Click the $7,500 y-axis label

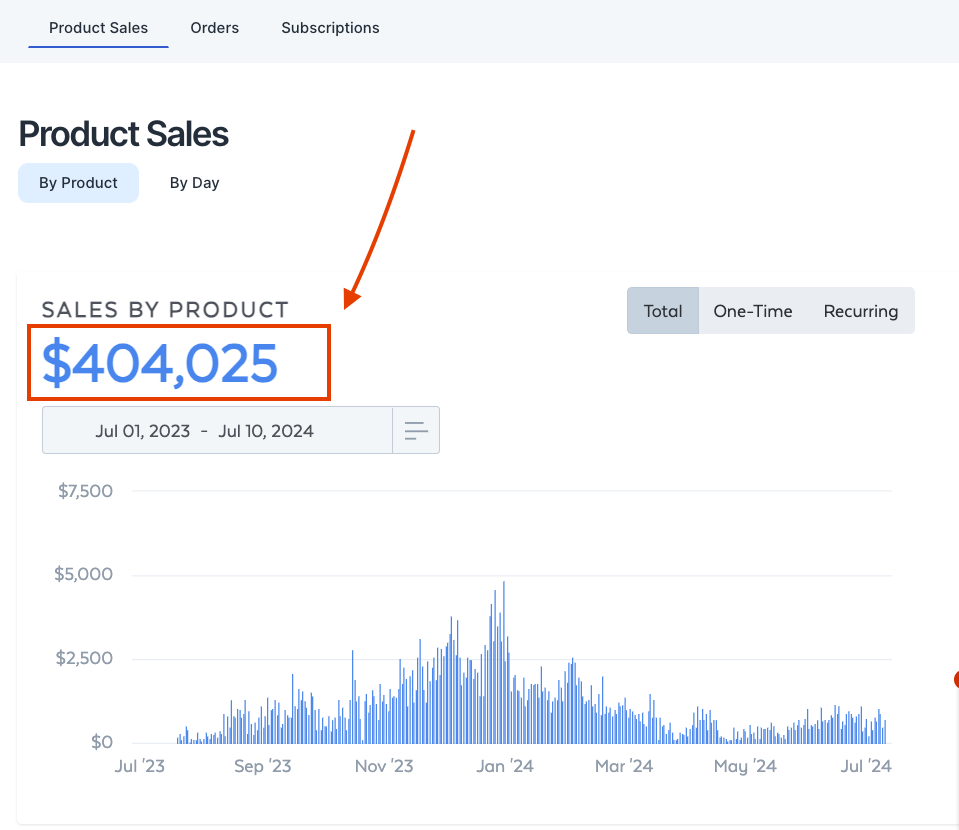pos(85,491)
